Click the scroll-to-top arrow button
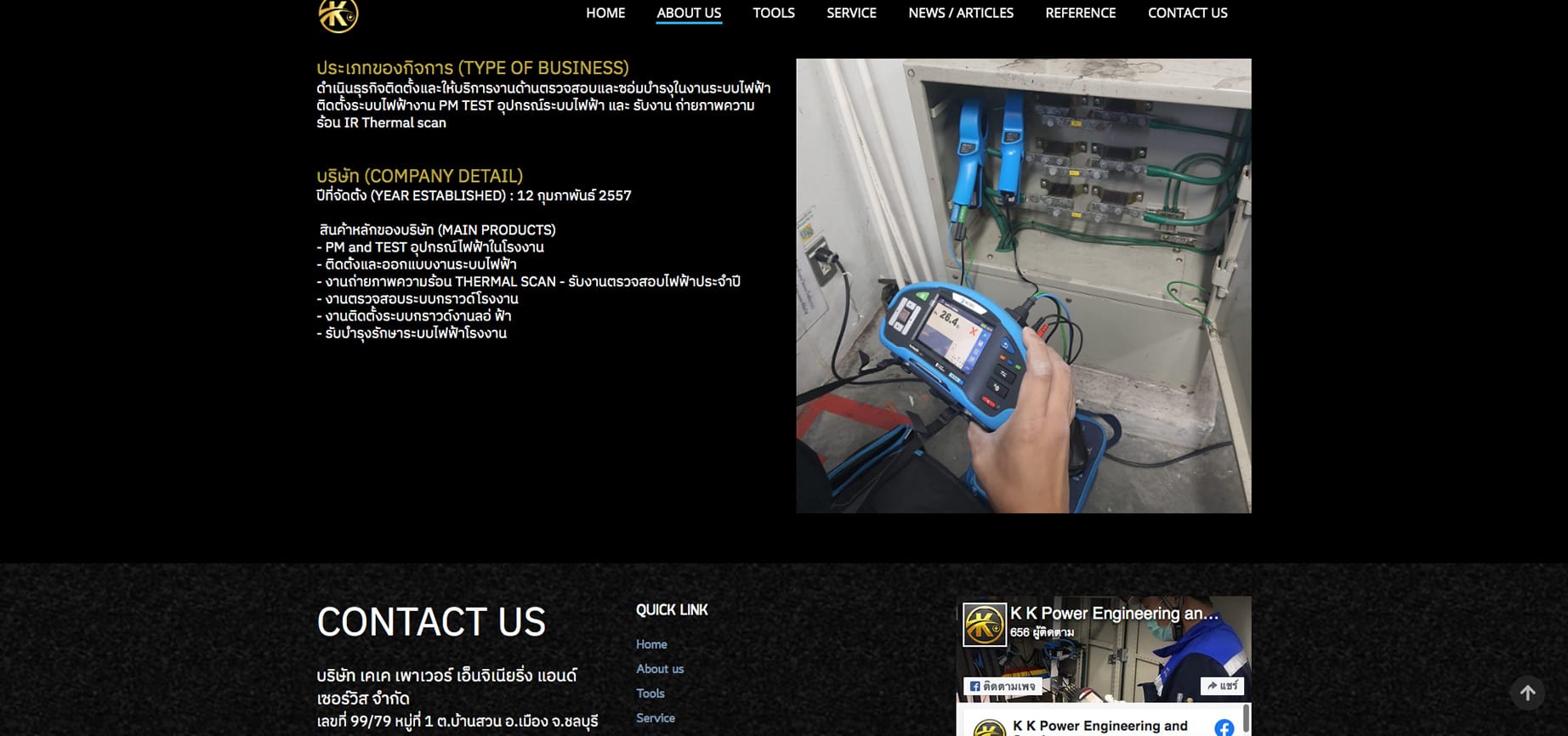This screenshot has width=1568, height=736. 1527,693
